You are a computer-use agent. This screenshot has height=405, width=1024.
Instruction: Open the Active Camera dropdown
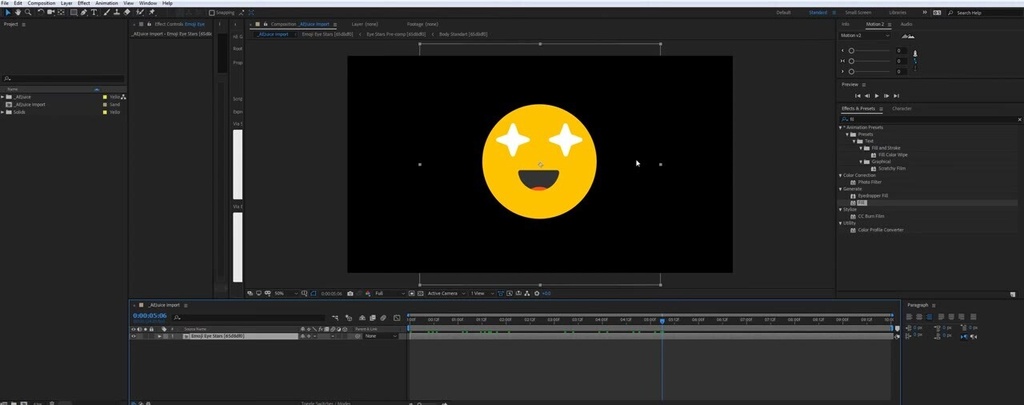pos(447,293)
